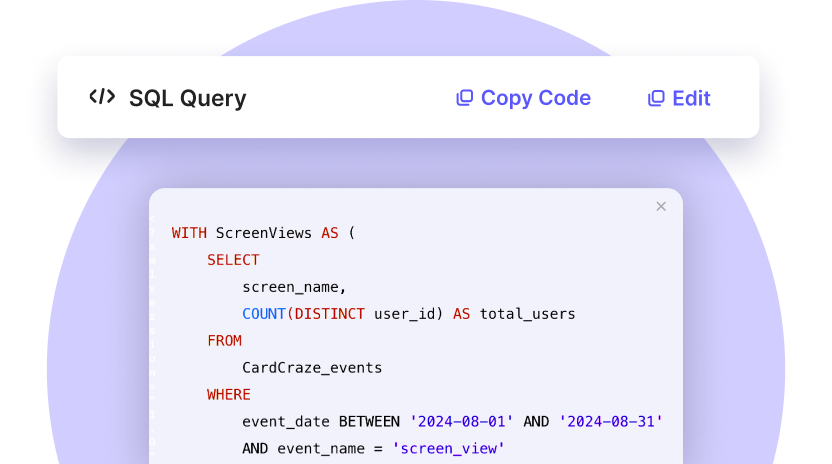Screen dimensions: 832x464
Task: Click the SQL Query heading
Action: pos(188,98)
